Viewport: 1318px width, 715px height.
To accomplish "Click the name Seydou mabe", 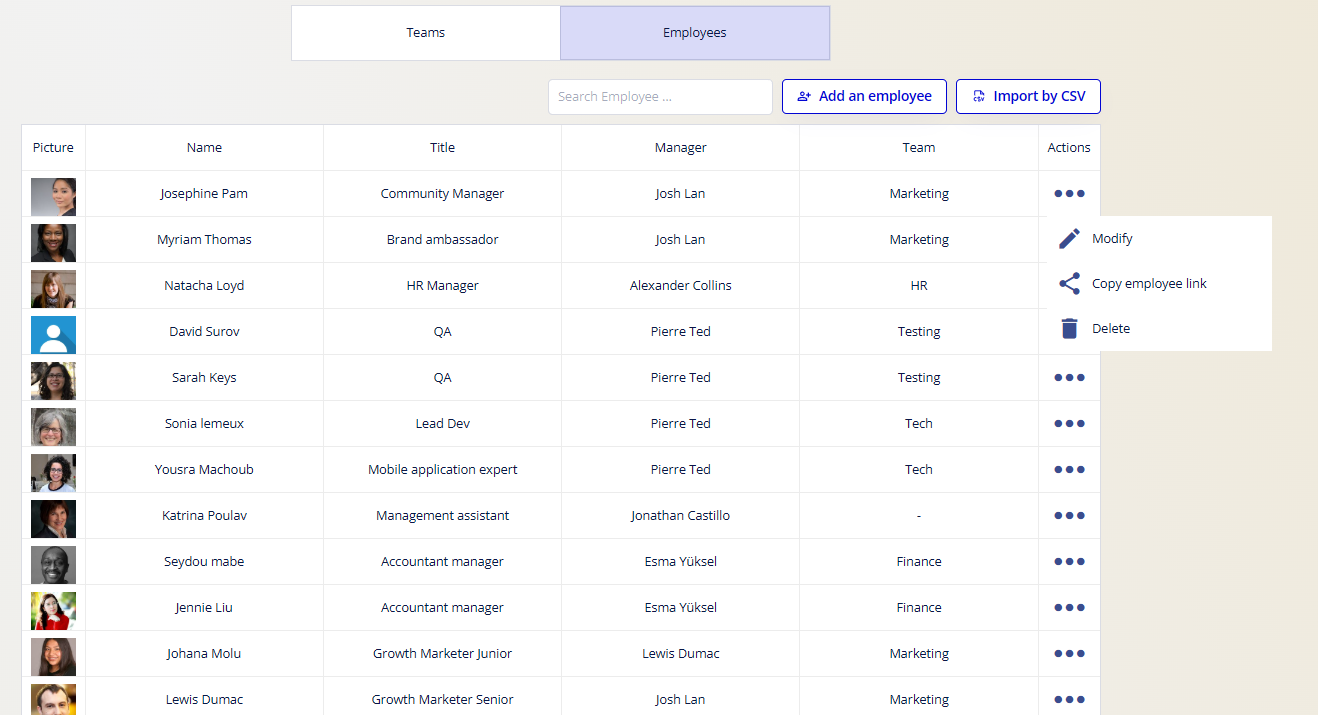I will 204,562.
